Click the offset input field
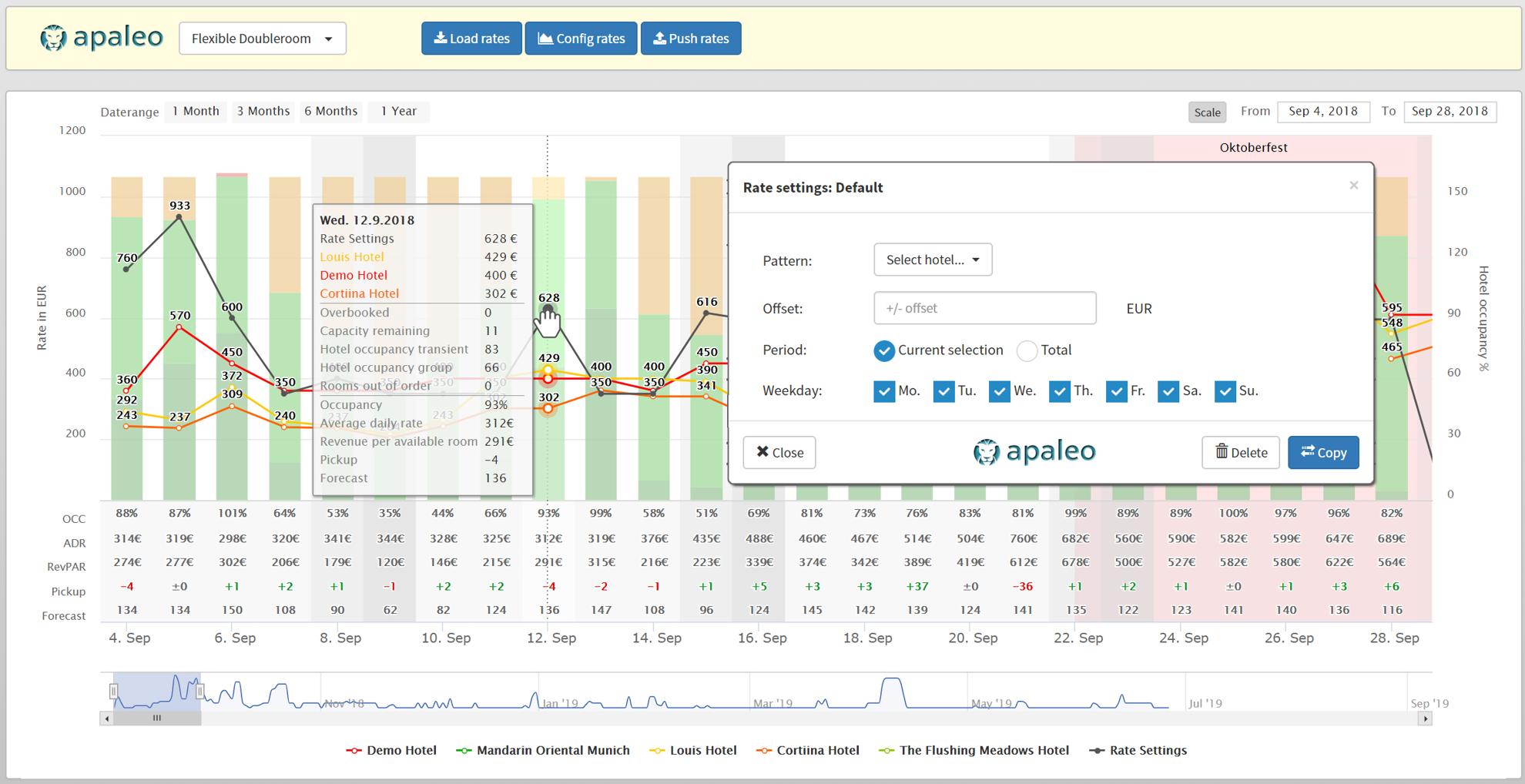1525x784 pixels. pyautogui.click(x=984, y=308)
